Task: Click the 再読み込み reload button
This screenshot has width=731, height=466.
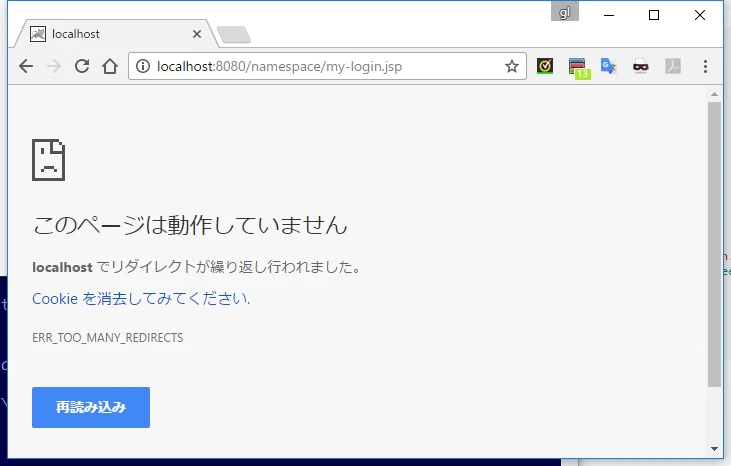Action: (91, 407)
